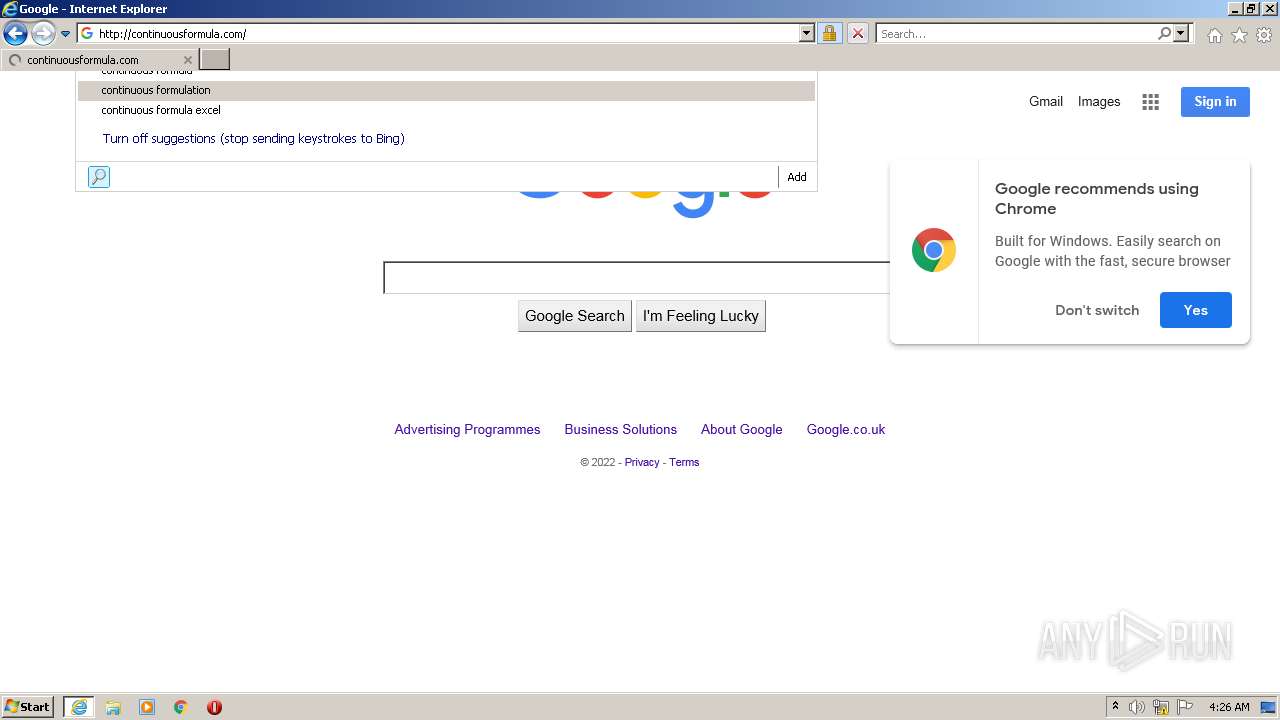Screen dimensions: 1280x720
Task: Open the recent pages dropdown arrow
Action: (x=66, y=34)
